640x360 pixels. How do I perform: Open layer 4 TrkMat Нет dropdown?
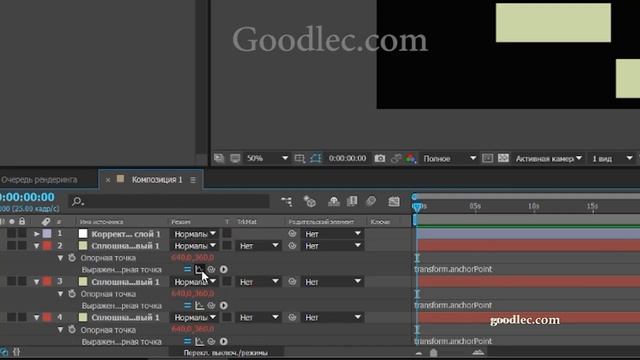258,318
